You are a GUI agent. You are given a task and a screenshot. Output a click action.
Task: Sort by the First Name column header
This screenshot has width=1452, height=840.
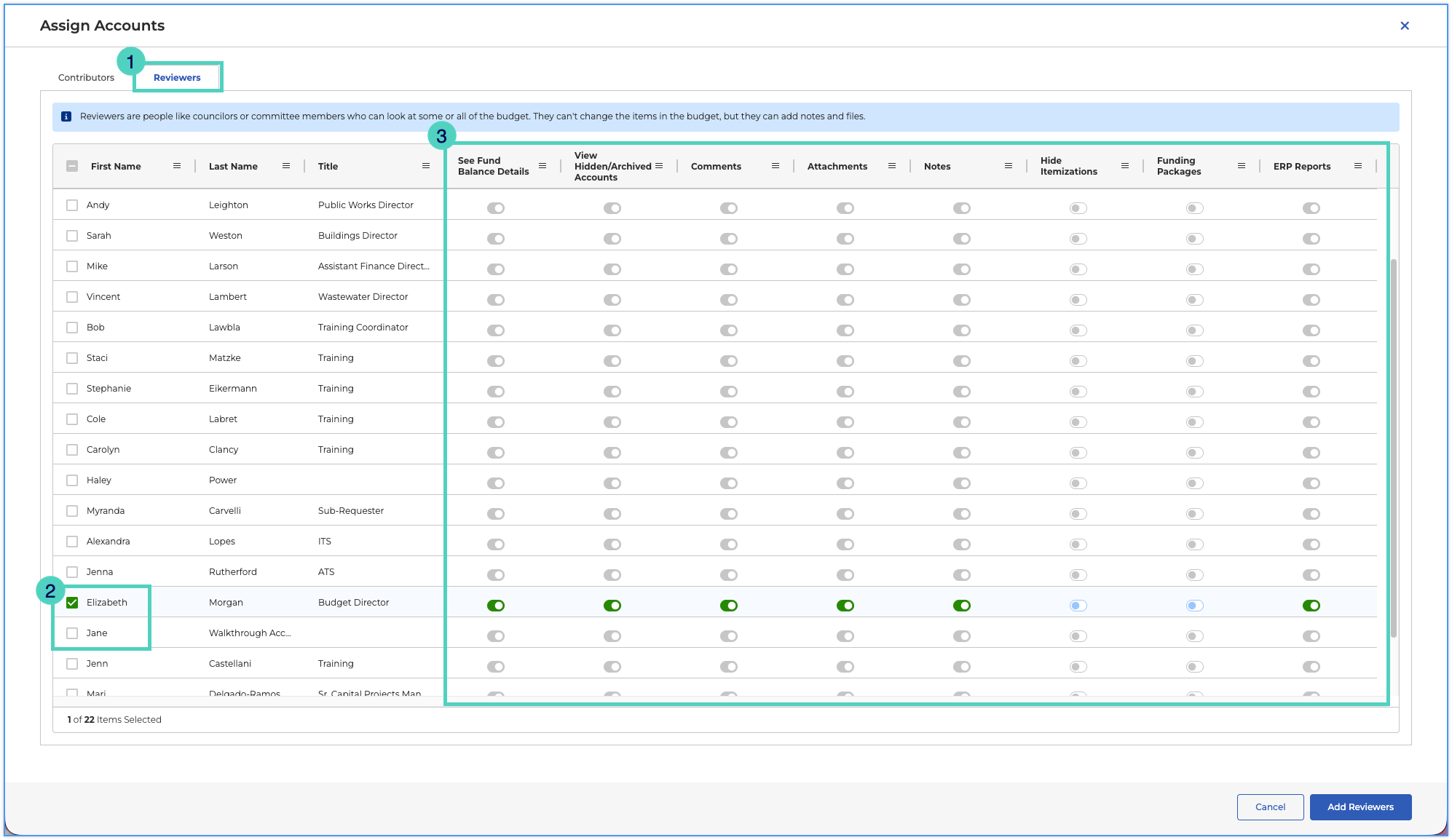click(x=116, y=166)
